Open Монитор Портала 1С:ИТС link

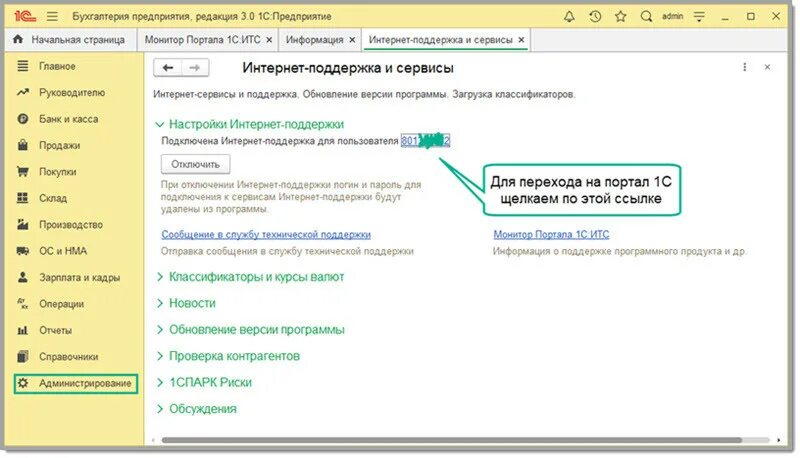pos(551,234)
